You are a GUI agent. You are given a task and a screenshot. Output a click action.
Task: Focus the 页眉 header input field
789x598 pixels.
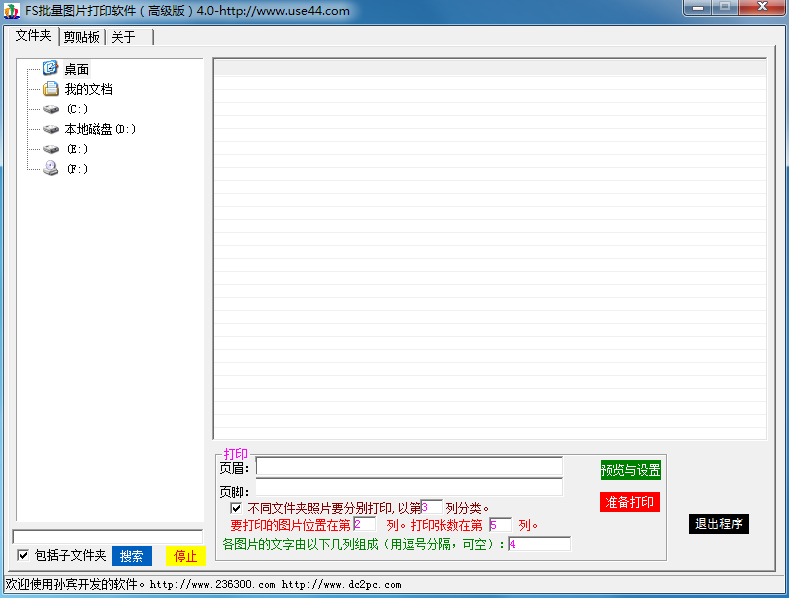coord(409,466)
